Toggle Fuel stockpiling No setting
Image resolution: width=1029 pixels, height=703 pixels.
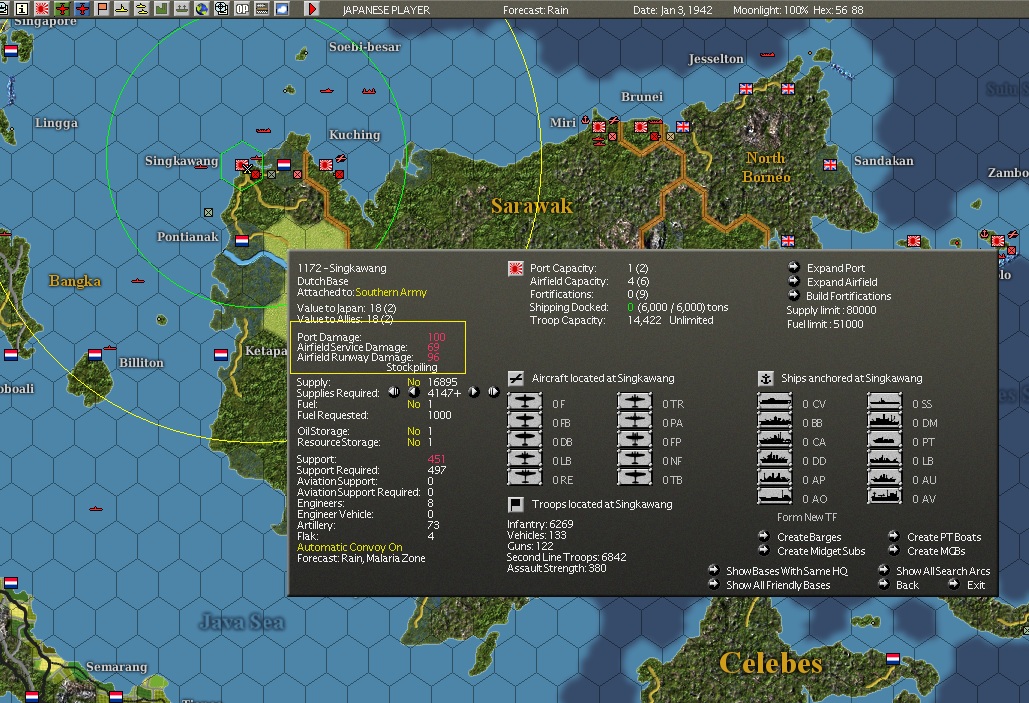[413, 404]
